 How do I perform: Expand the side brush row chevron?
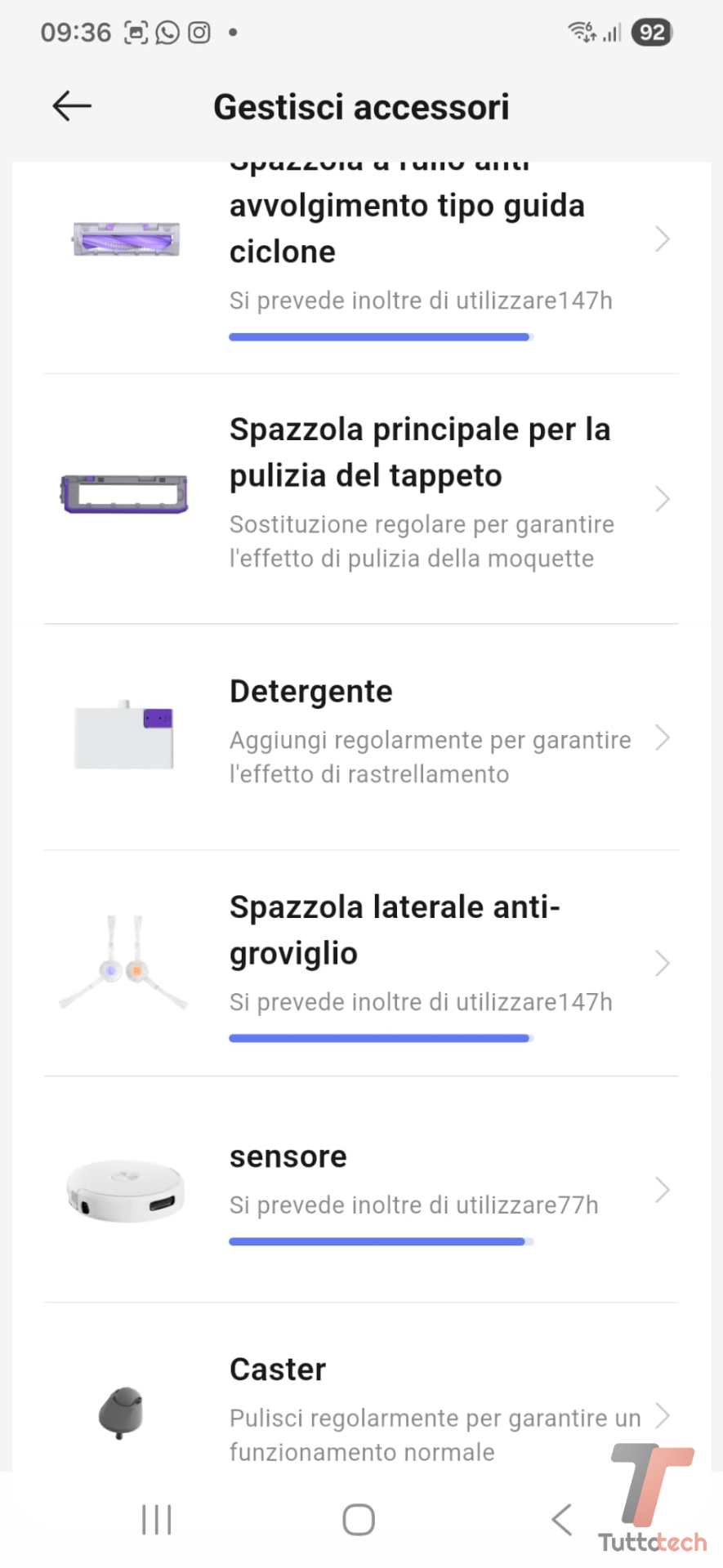click(x=662, y=964)
